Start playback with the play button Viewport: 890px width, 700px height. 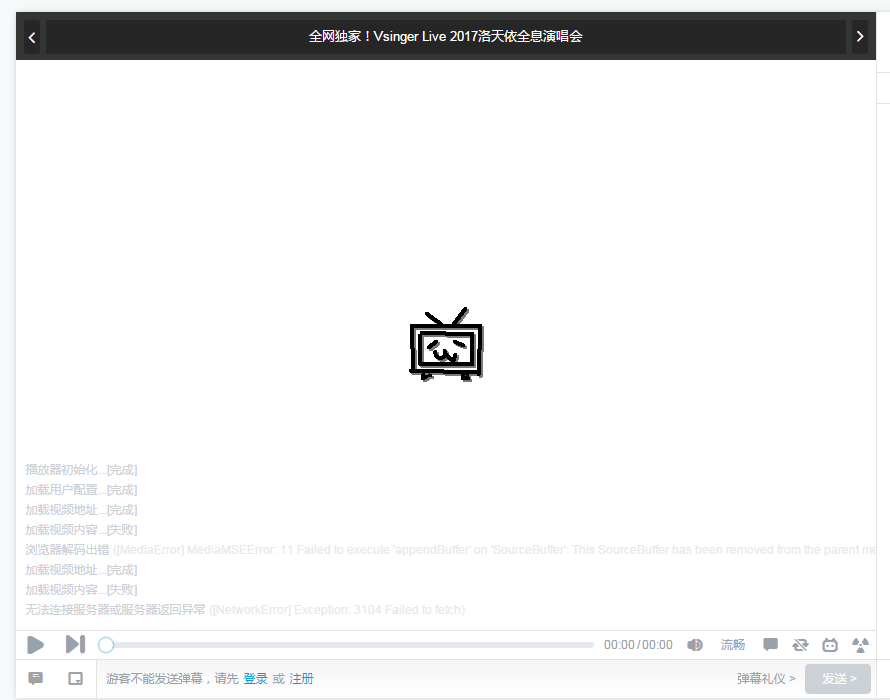(35, 644)
